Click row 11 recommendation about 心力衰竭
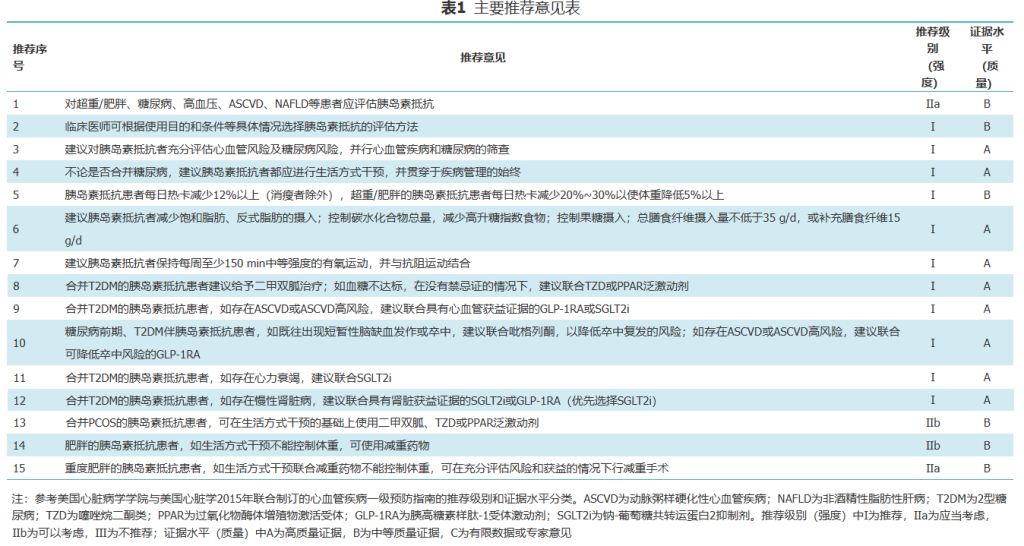 coord(228,377)
